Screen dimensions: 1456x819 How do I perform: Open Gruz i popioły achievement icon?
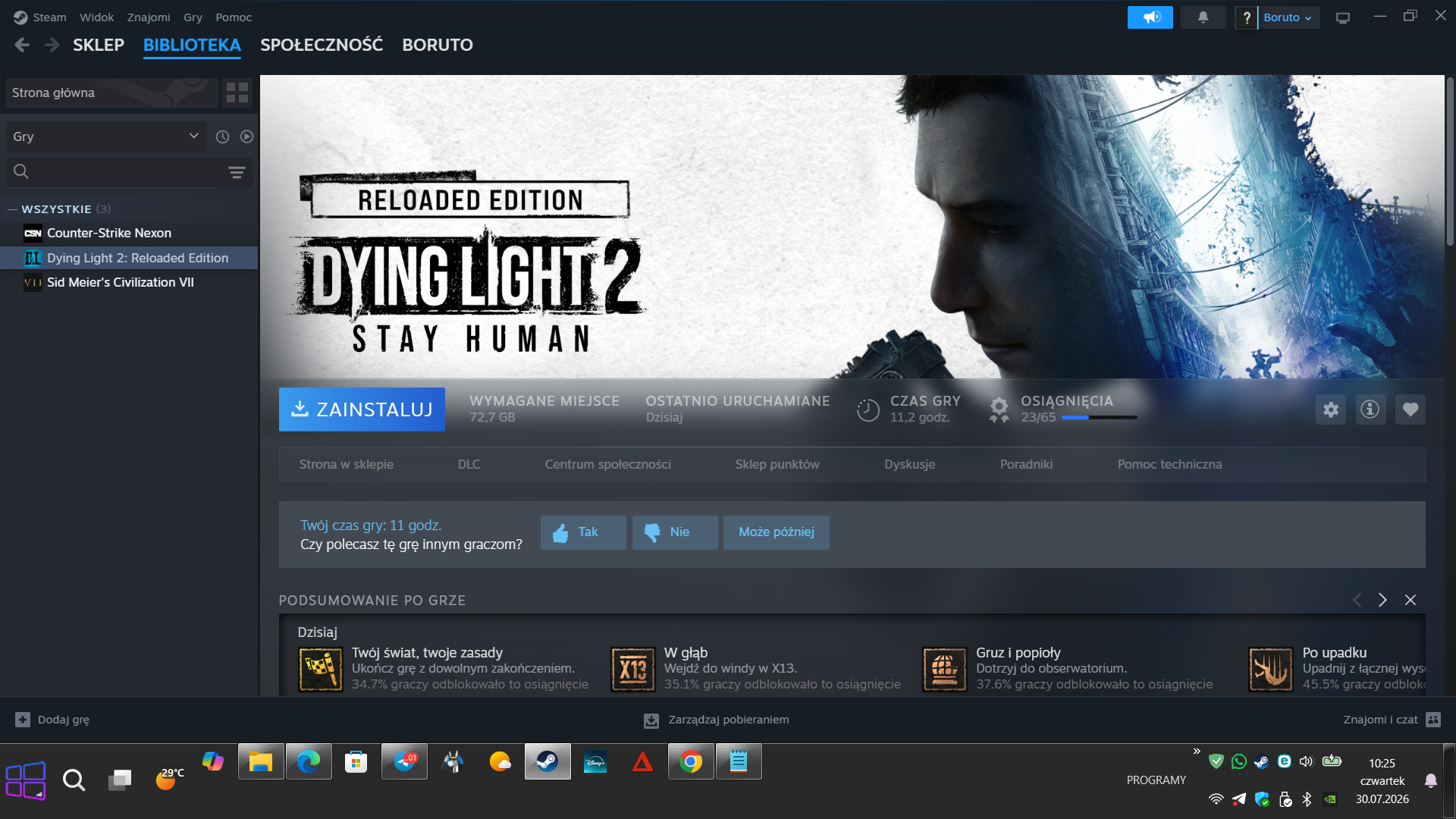[x=945, y=669]
